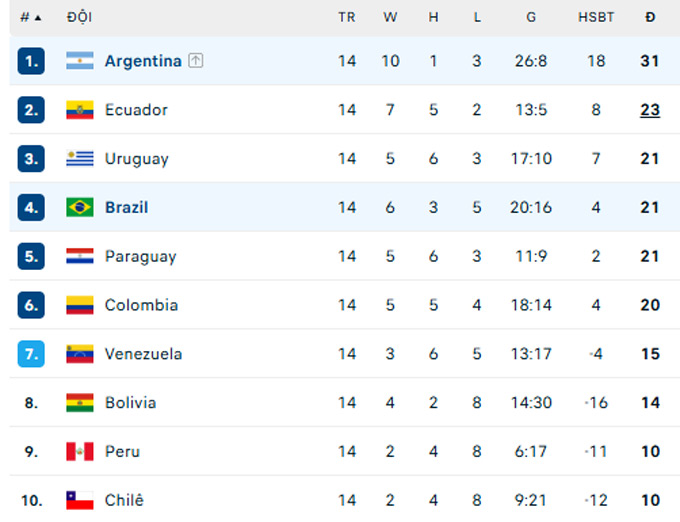Open the Colombia team link
The image size is (680, 522).
click(x=141, y=305)
